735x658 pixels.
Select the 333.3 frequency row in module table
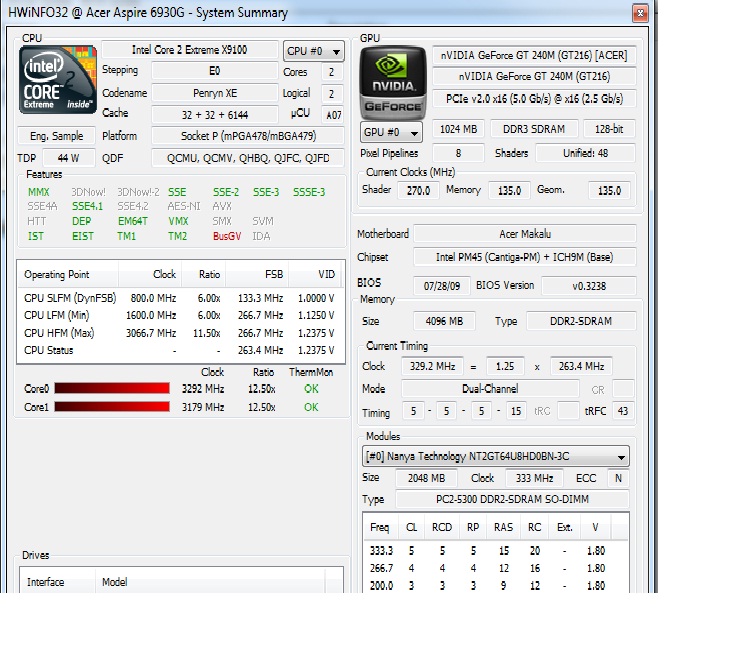pyautogui.click(x=495, y=551)
